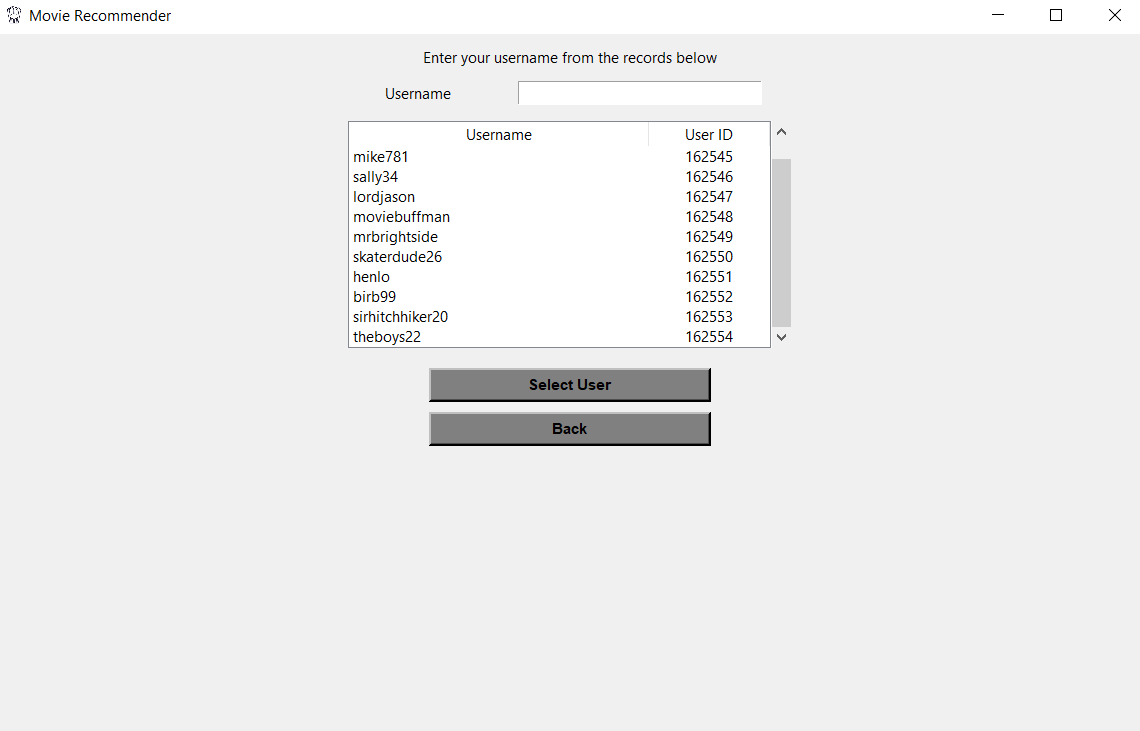Viewport: 1140px width, 731px height.
Task: Click the Movie Recommender app icon
Action: click(13, 15)
